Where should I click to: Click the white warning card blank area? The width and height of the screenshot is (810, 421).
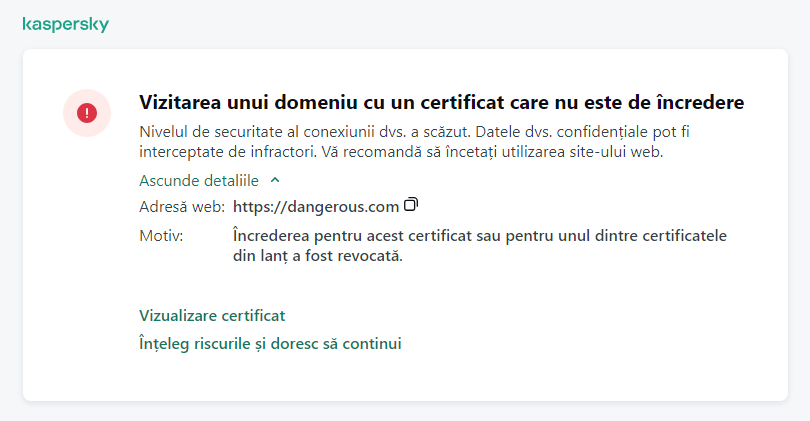(x=600, y=330)
